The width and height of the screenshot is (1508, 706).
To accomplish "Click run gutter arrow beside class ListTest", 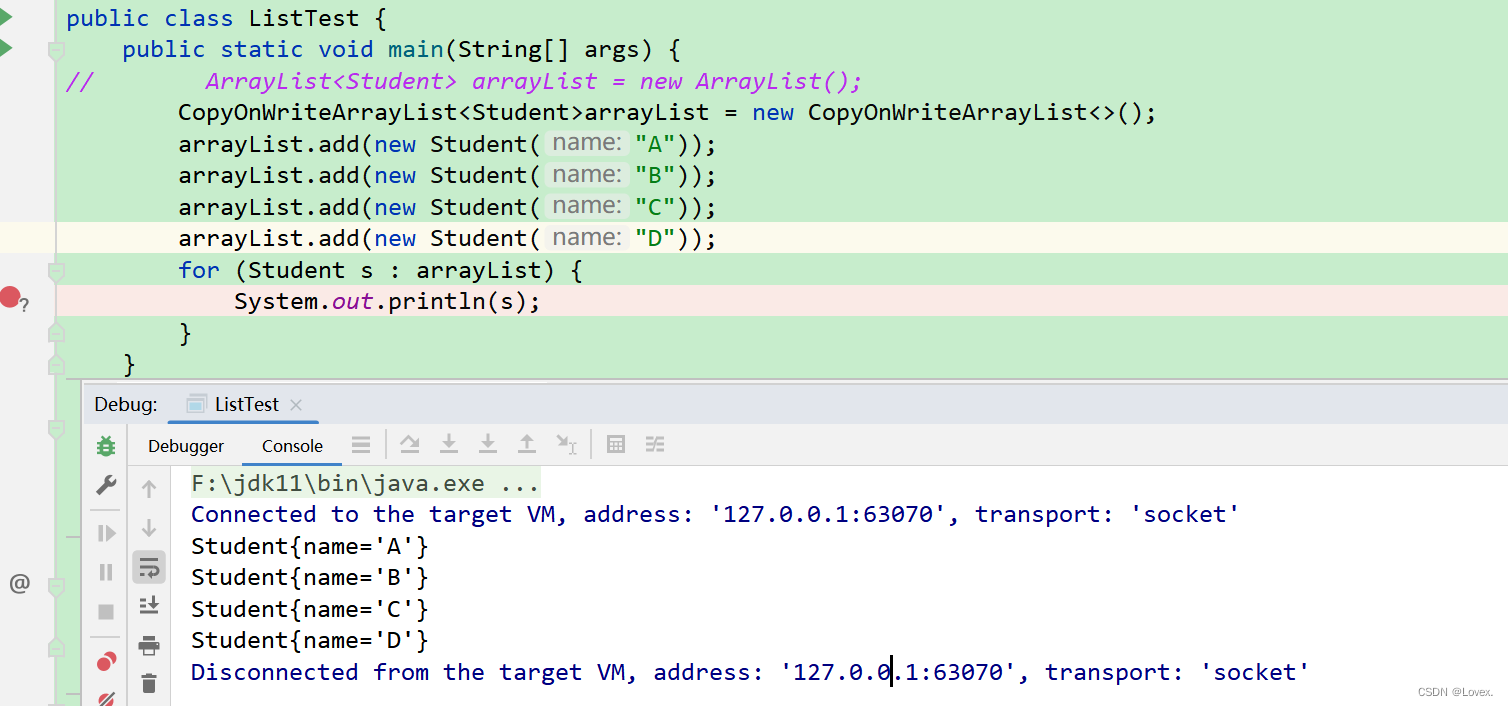I will point(5,16).
